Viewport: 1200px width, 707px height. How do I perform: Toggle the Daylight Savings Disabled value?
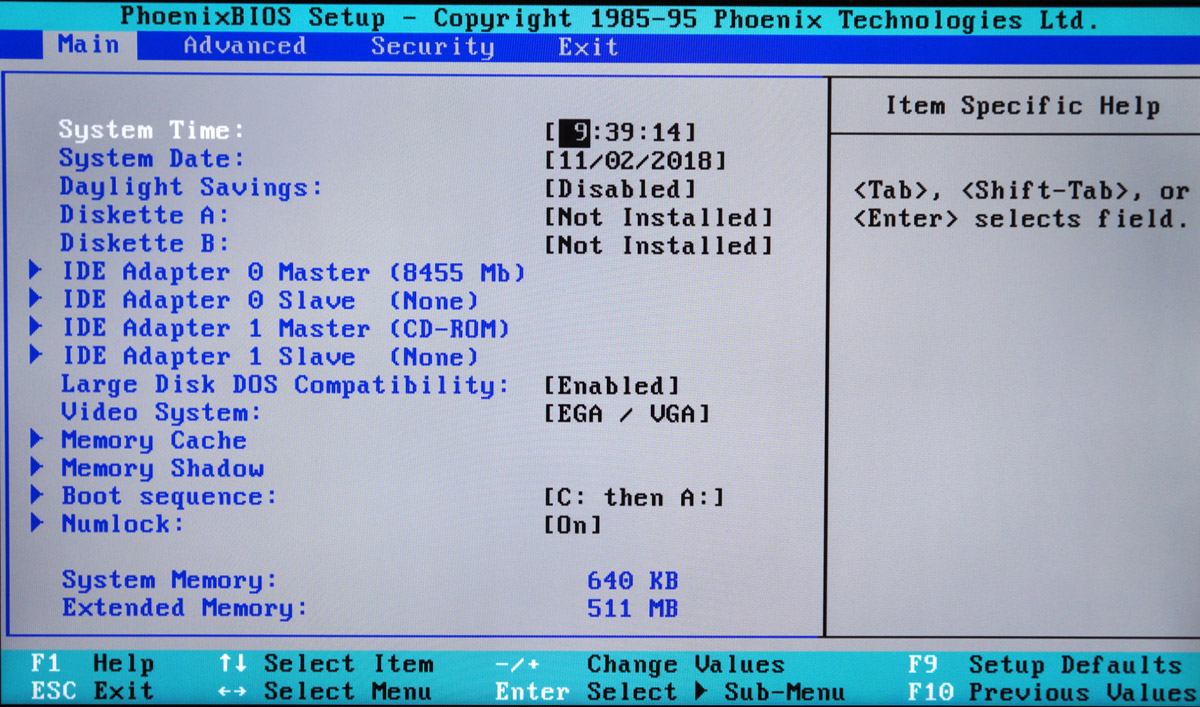pos(620,188)
